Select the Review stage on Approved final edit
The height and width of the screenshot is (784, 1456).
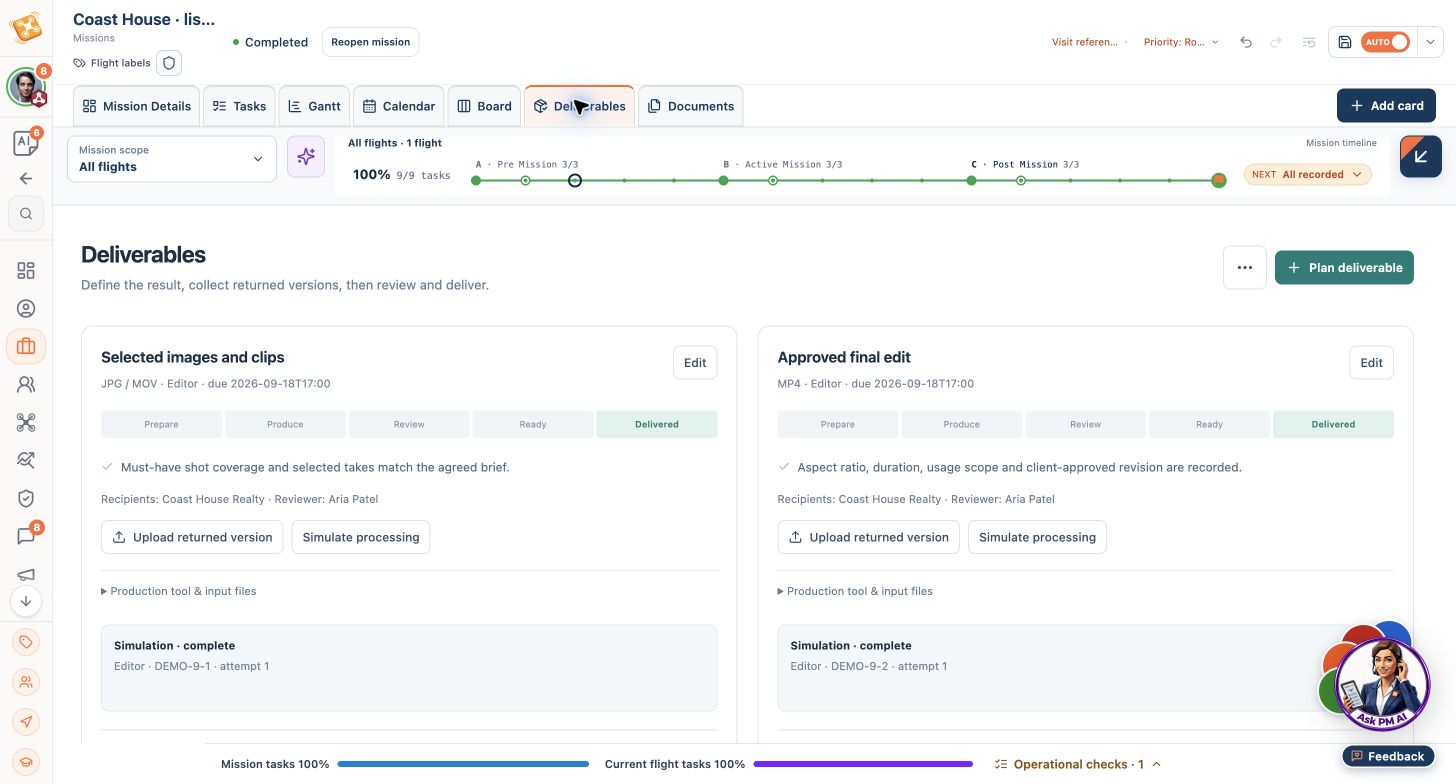click(x=1086, y=424)
